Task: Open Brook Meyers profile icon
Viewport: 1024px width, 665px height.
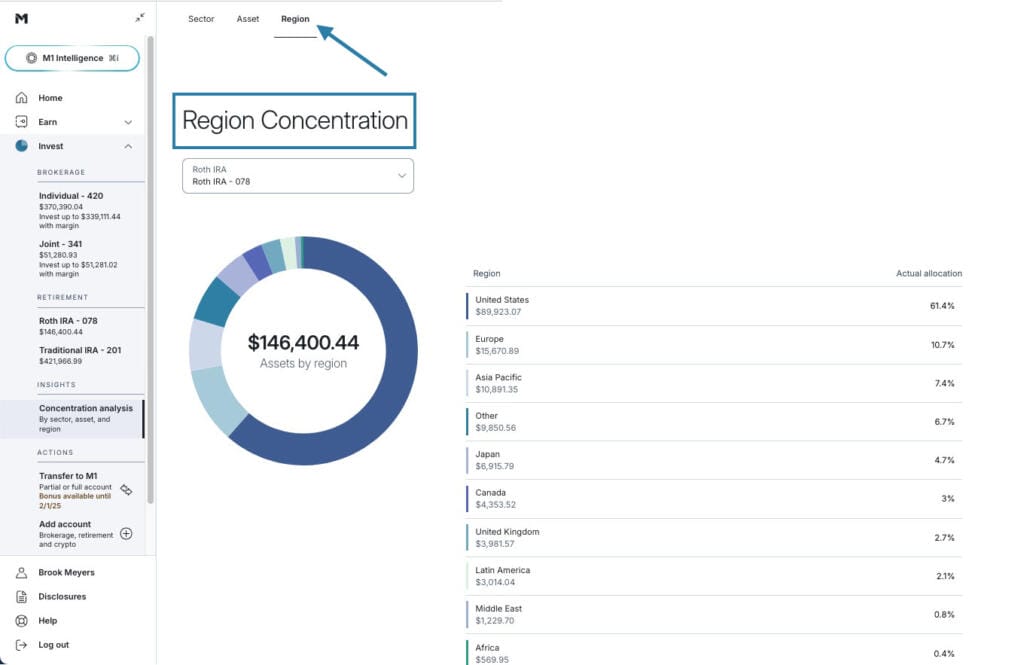Action: (x=22, y=573)
